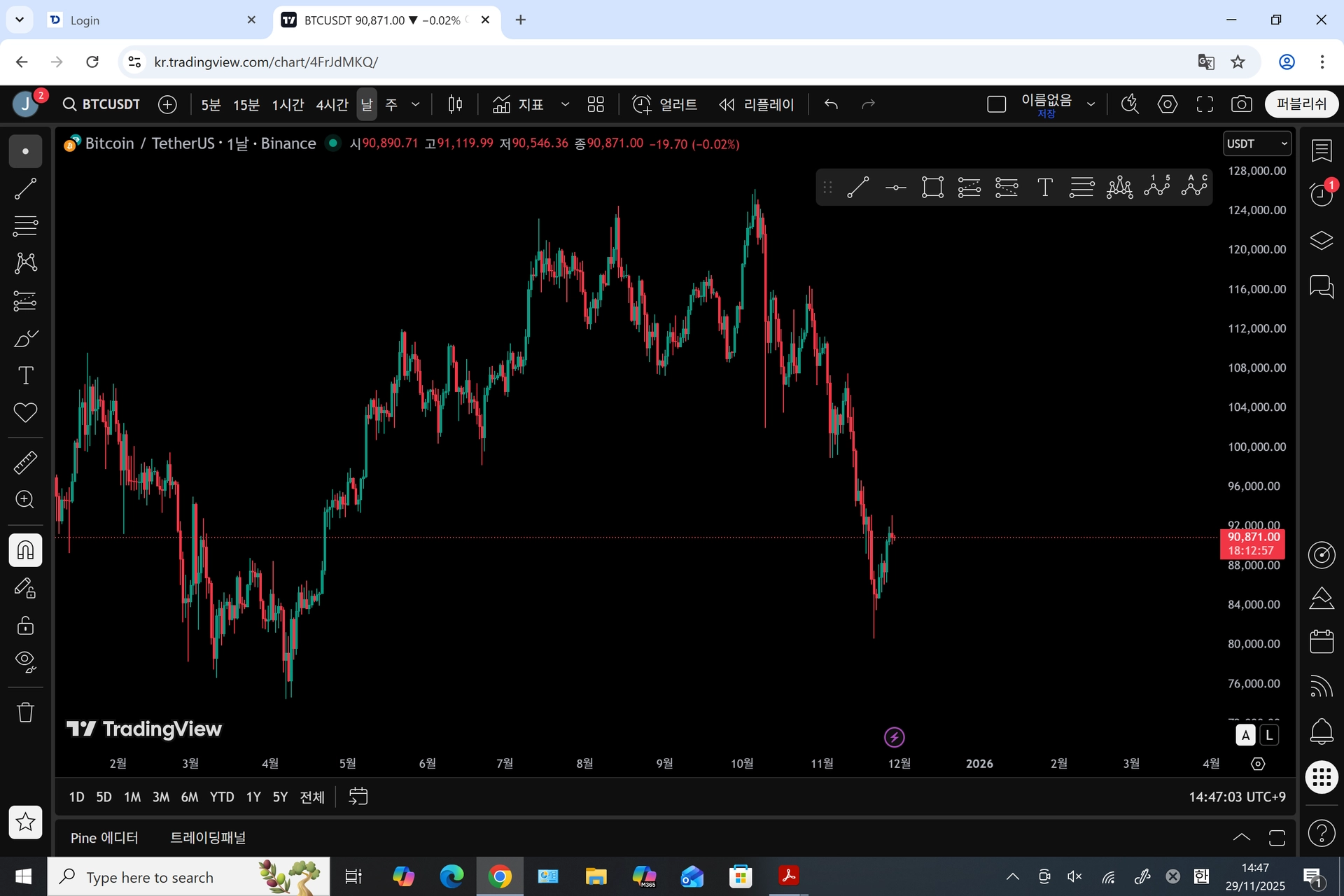Open the alerts alarm clock panel
1344x896 pixels.
[x=1321, y=195]
